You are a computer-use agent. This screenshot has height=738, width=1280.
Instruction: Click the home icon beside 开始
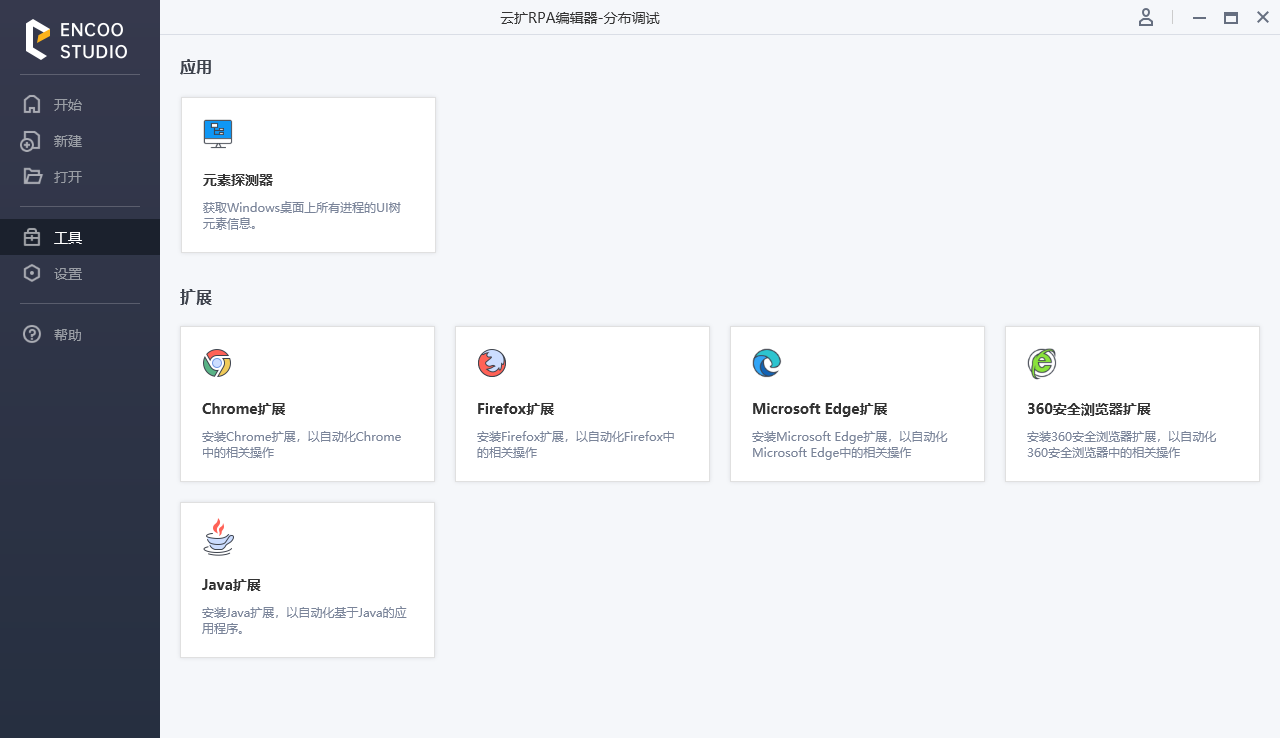coord(32,104)
